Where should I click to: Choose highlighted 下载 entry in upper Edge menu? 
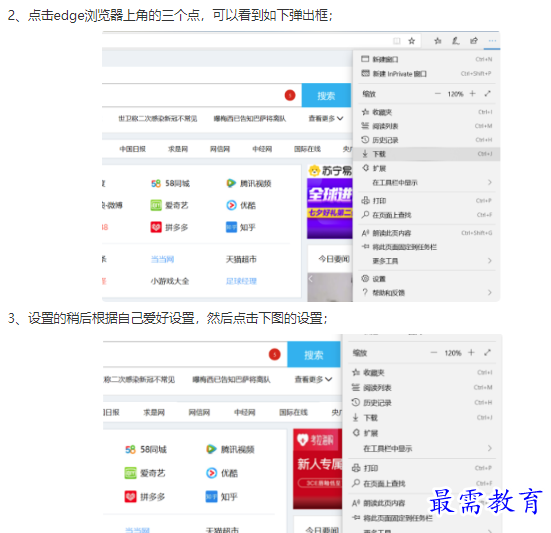427,154
